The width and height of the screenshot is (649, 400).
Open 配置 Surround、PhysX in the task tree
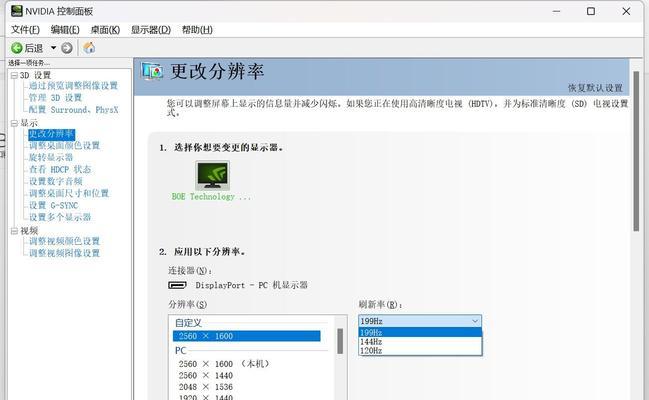[73, 110]
